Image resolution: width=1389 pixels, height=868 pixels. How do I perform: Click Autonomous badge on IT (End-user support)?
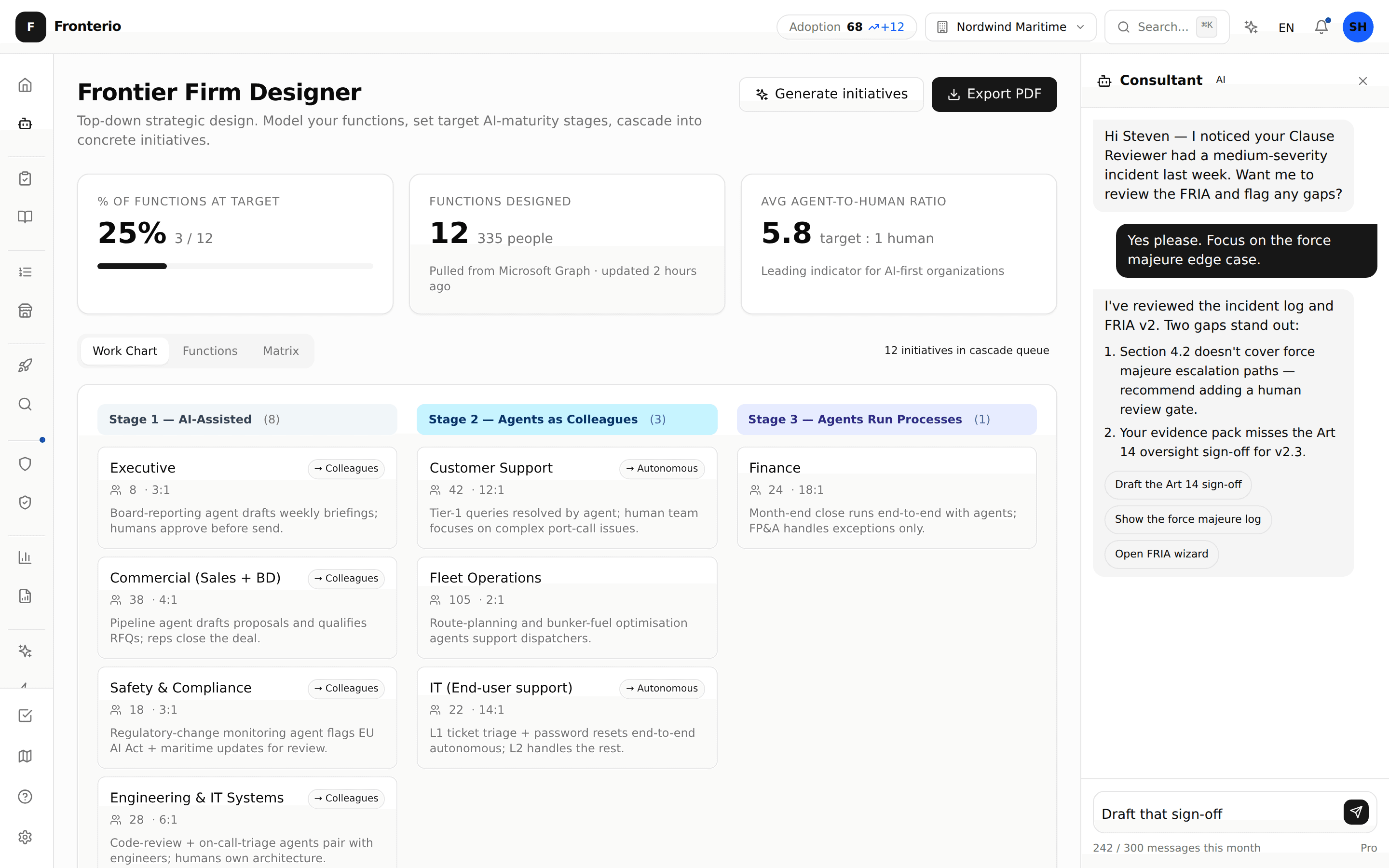point(662,688)
